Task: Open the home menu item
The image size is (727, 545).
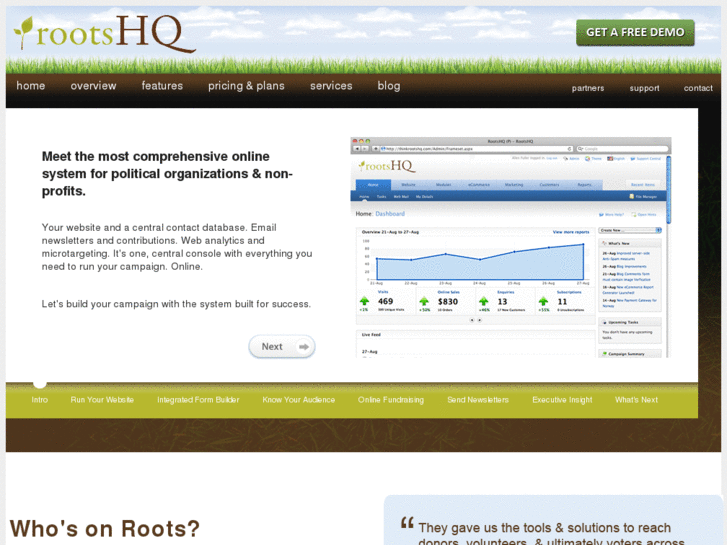Action: [x=31, y=86]
